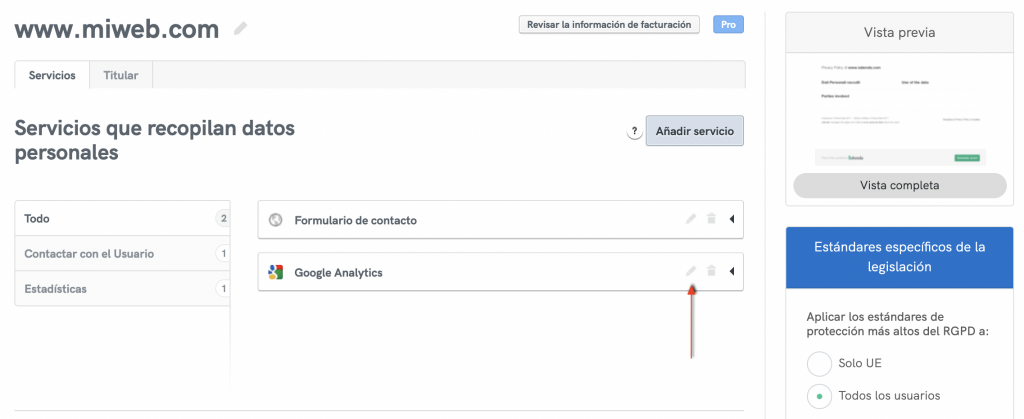The height and width of the screenshot is (419, 1024).
Task: Select the Solo UE radio option
Action: click(x=819, y=363)
